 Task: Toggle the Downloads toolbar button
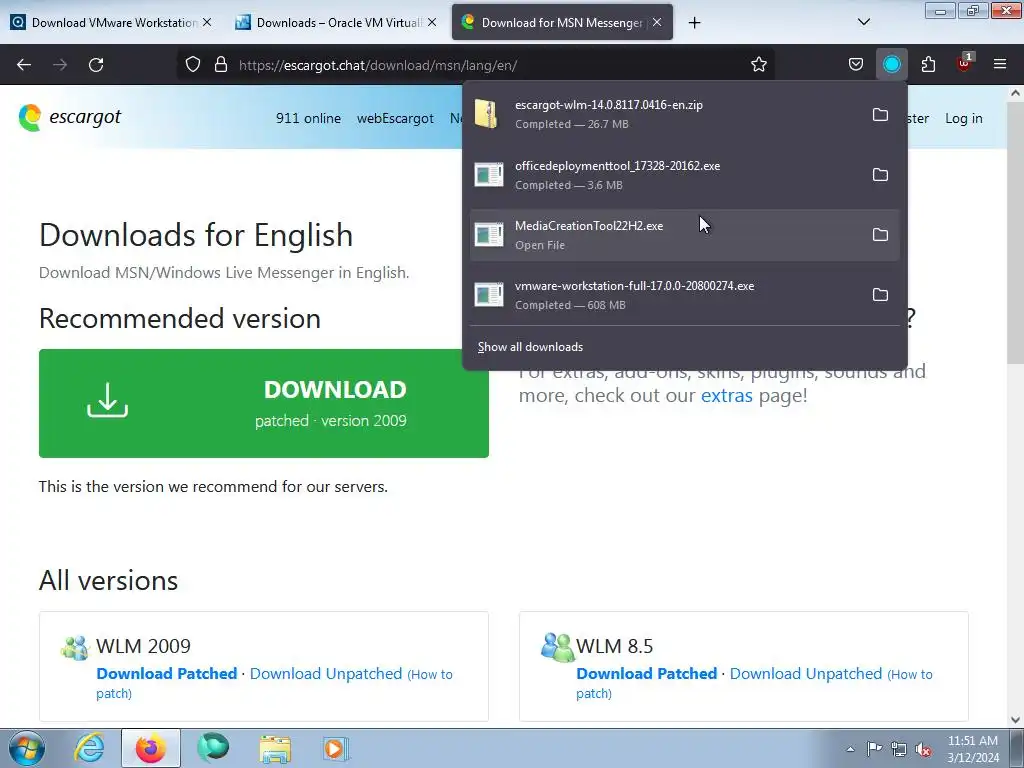pos(891,64)
